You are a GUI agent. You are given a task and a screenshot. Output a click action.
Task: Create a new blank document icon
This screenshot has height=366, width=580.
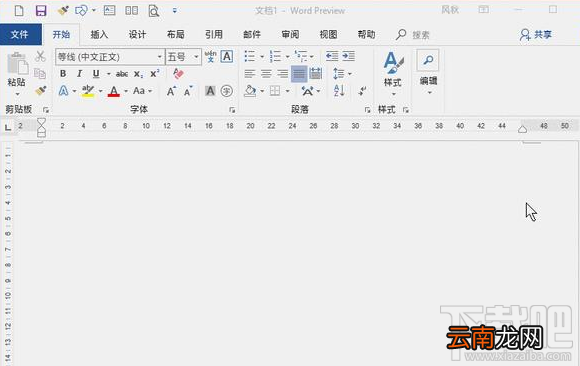19,11
